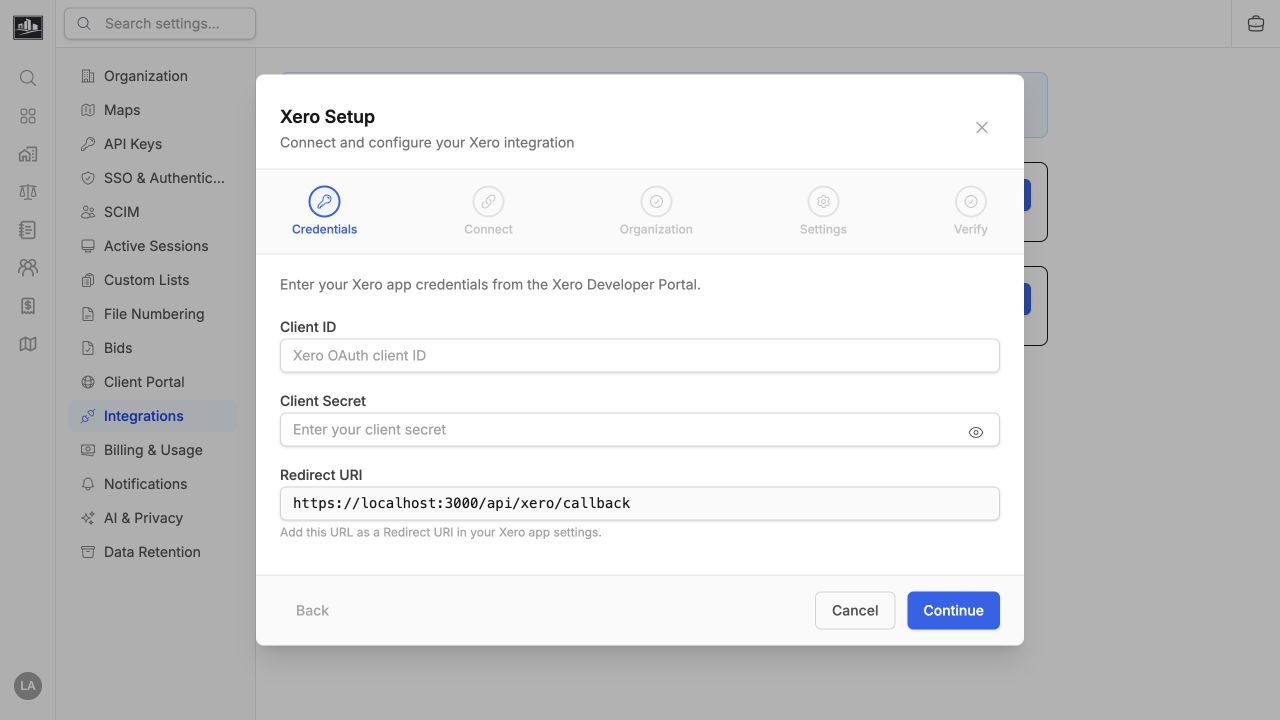Screen dimensions: 1280x720
Task: Open the people icon in left rail
Action: coord(28,268)
